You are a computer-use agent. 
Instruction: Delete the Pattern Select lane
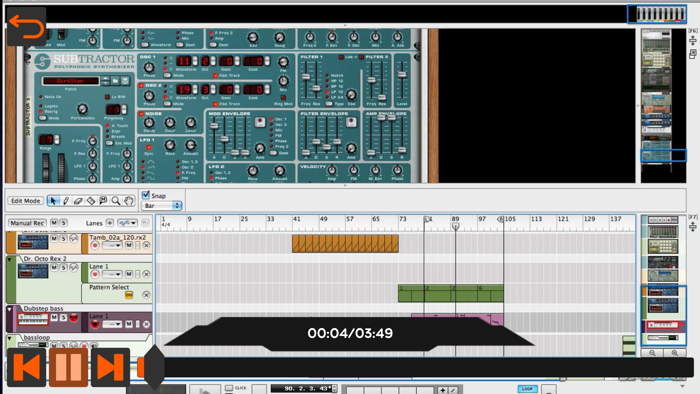146,295
